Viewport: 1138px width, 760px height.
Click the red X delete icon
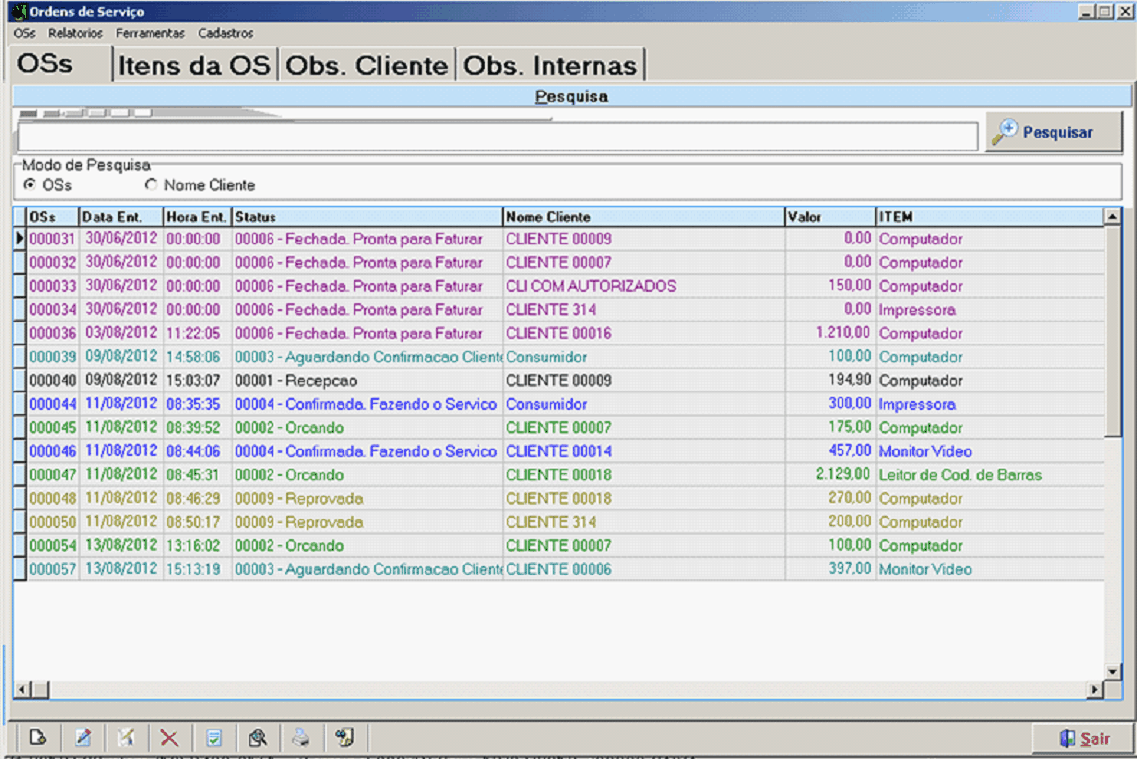tap(169, 739)
